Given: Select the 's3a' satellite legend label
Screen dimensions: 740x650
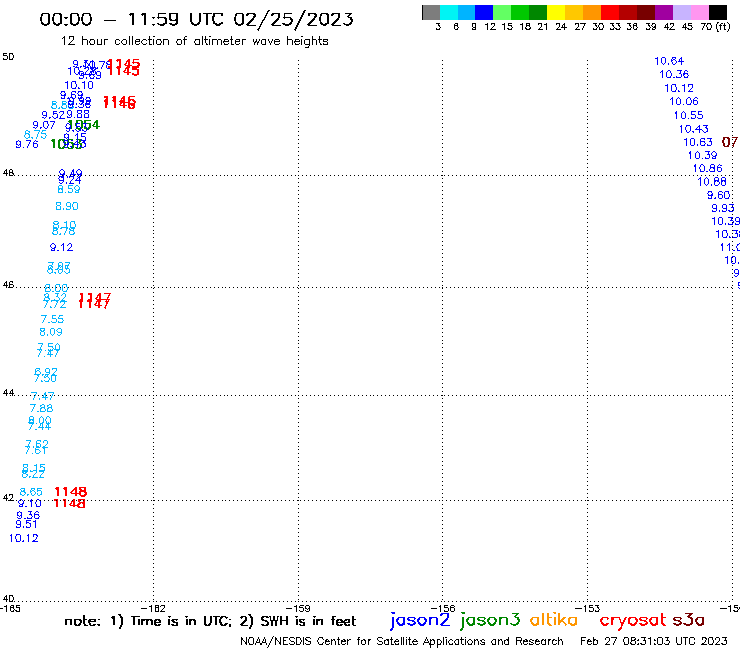Looking at the screenshot, I should click(x=688, y=620).
